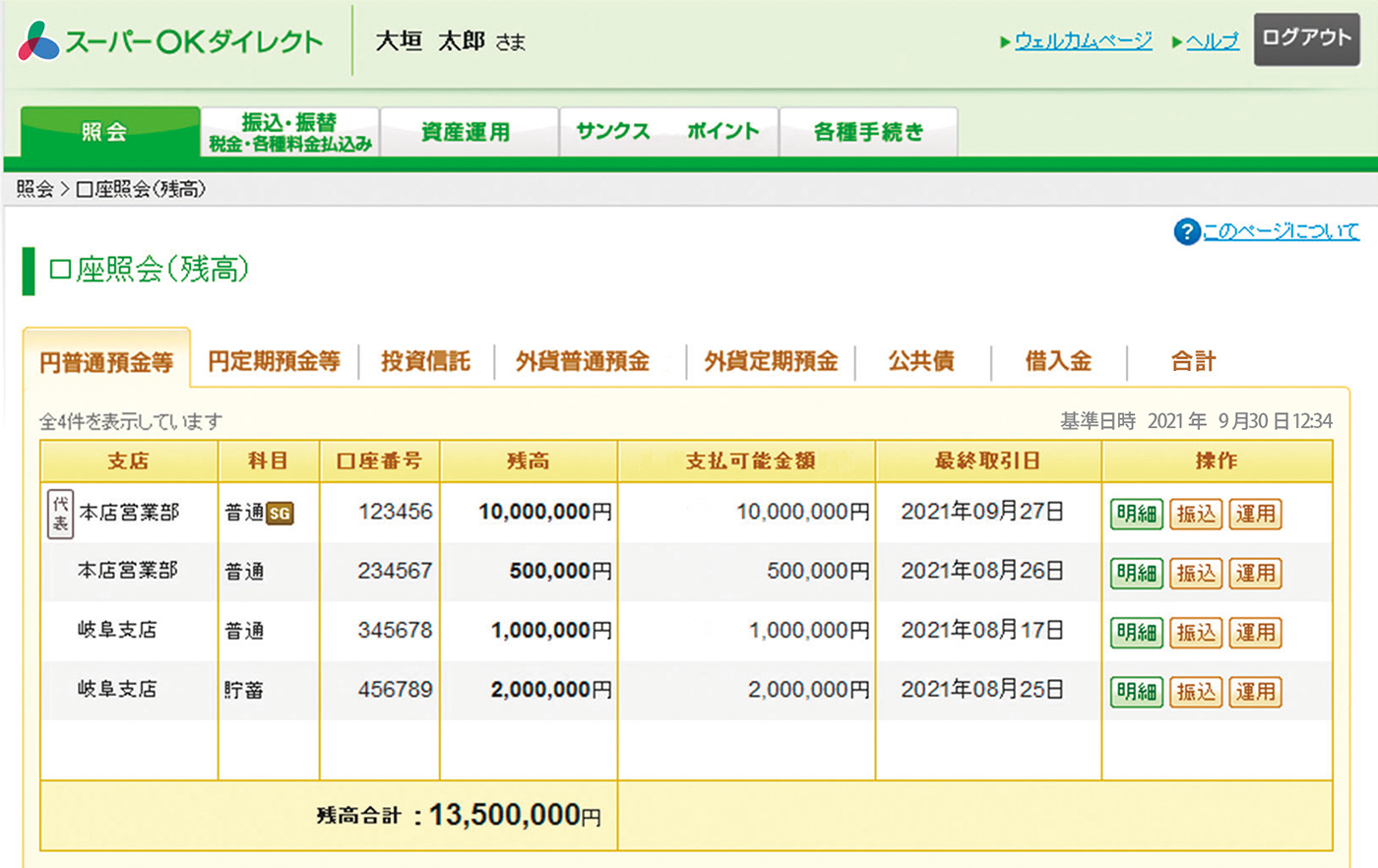
Task: Open the 各種手続き menu tab
Action: click(868, 132)
